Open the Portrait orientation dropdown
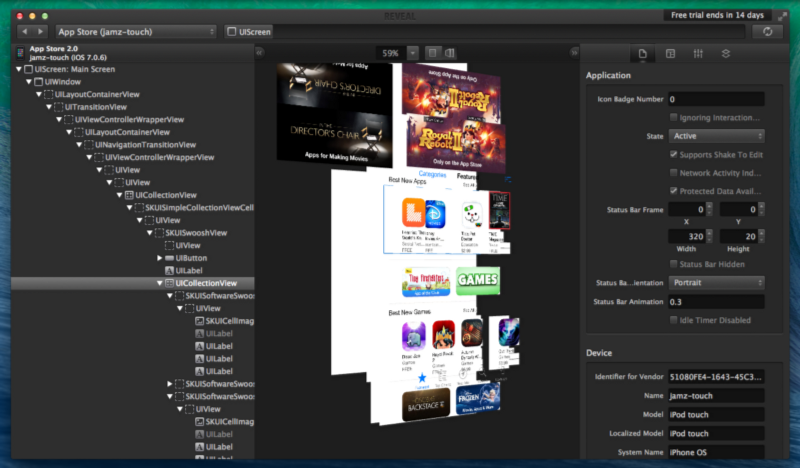 717,283
